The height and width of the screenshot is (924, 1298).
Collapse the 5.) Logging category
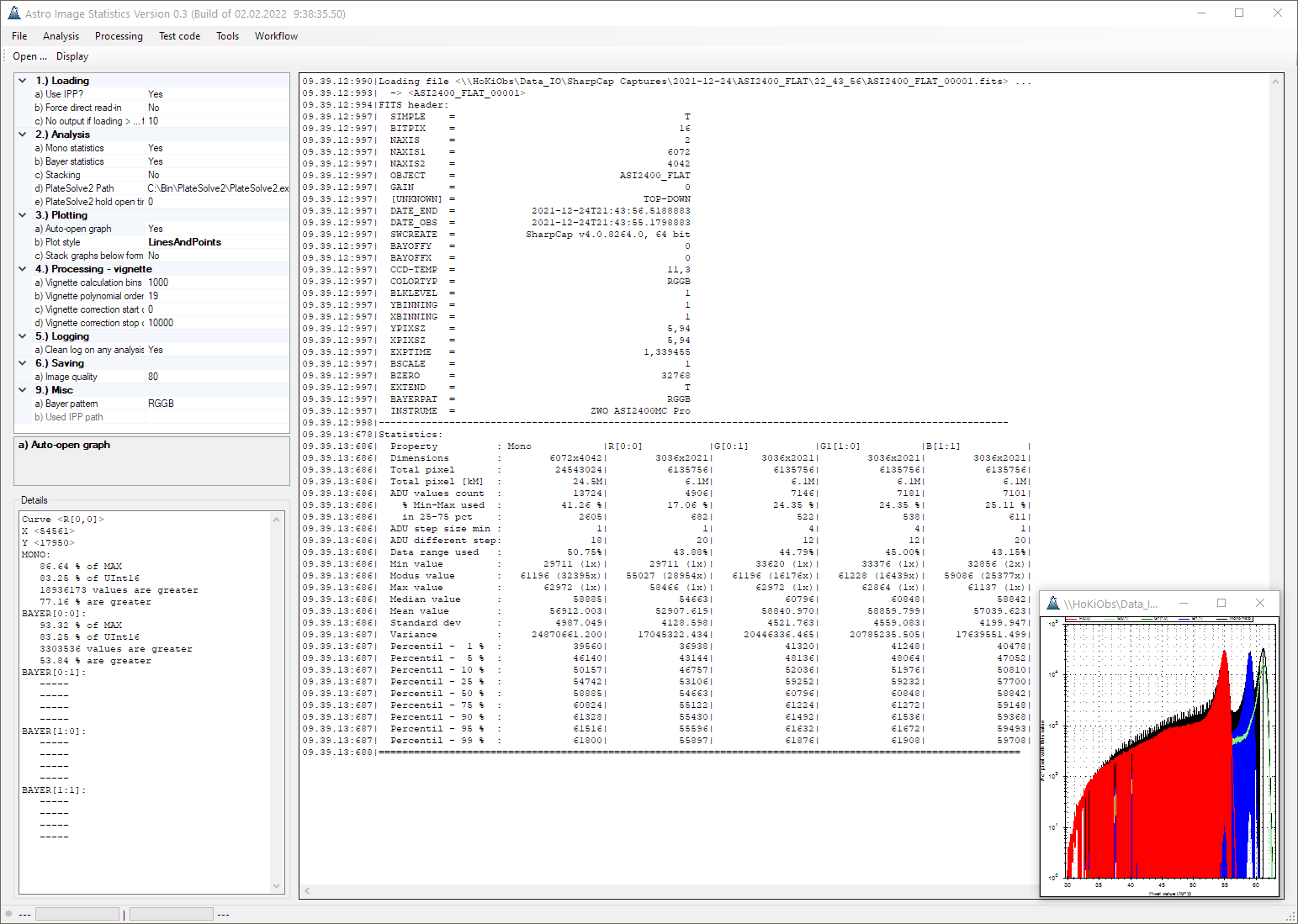(x=23, y=336)
